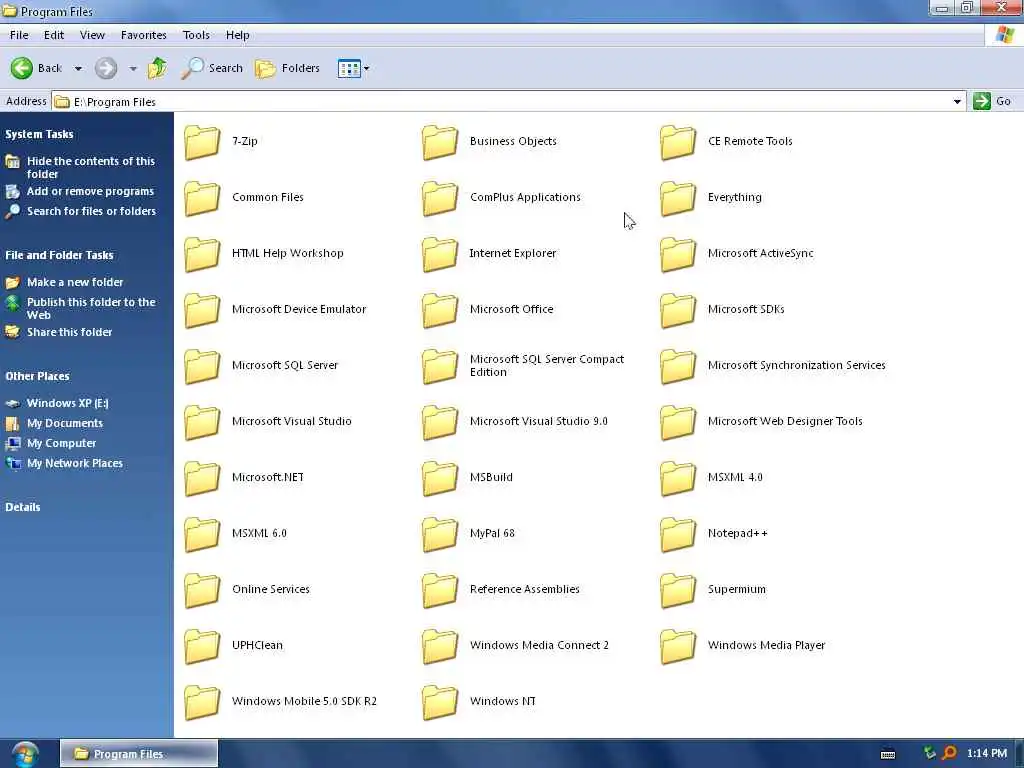Select the Business Objects folder icon
The height and width of the screenshot is (768, 1024).
(x=440, y=142)
